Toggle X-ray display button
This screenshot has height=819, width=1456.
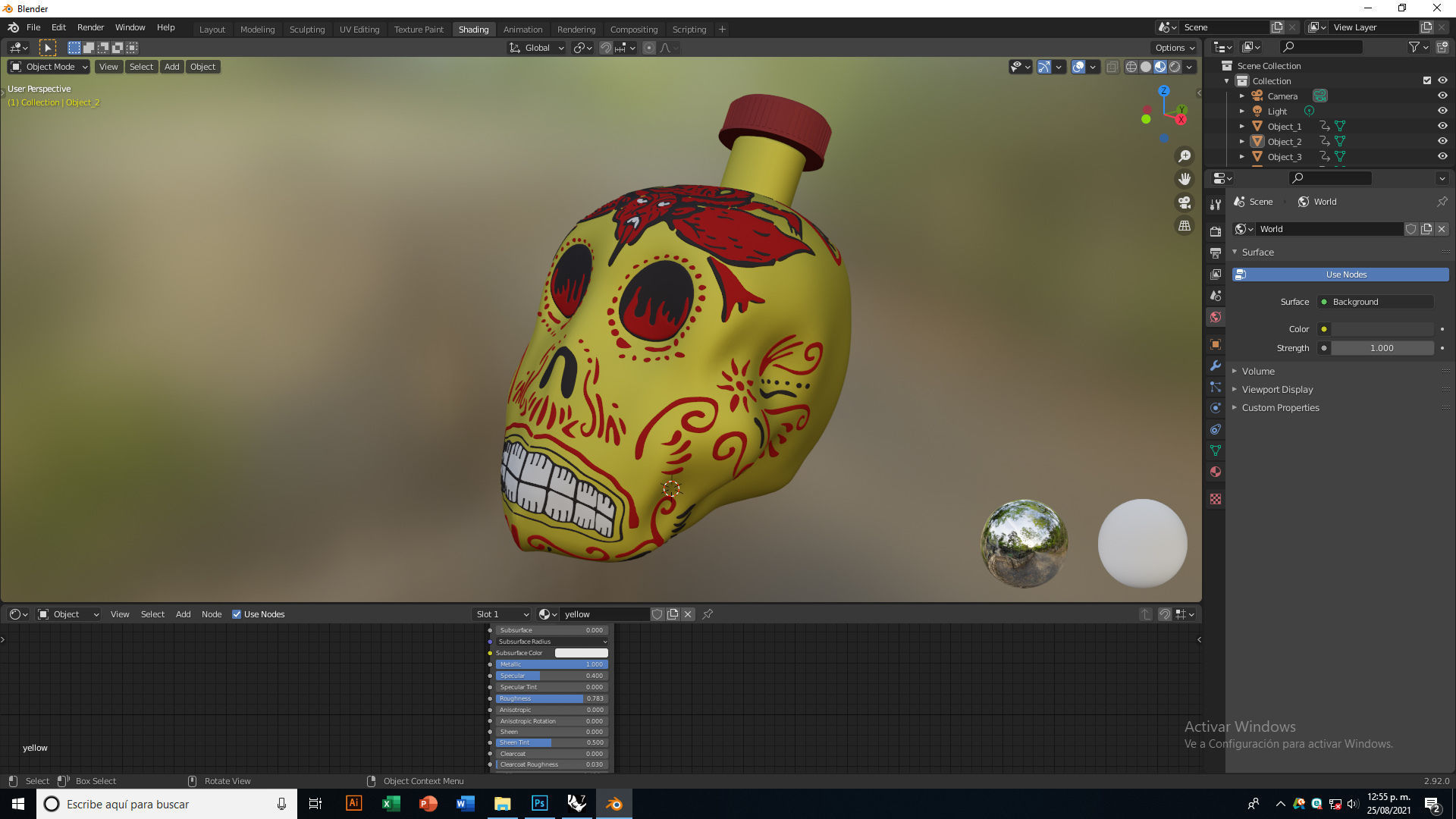(x=1112, y=67)
